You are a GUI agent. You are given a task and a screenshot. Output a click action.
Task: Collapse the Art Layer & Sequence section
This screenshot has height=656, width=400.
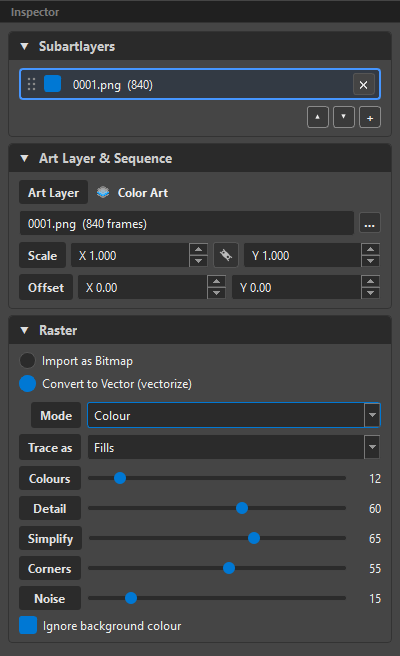point(24,159)
